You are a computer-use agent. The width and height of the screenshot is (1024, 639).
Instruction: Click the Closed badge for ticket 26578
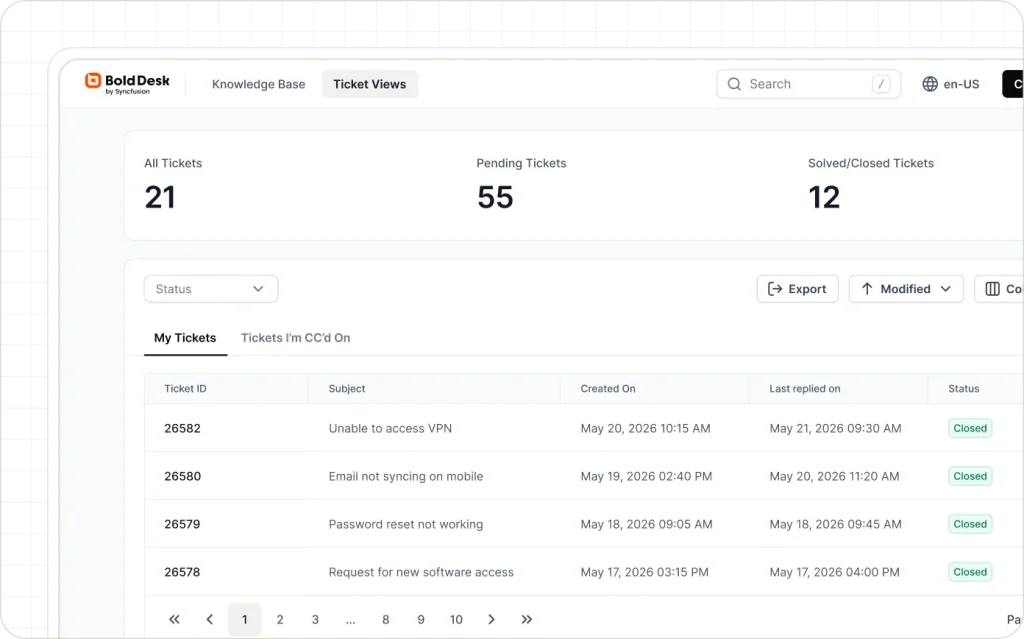pyautogui.click(x=970, y=572)
